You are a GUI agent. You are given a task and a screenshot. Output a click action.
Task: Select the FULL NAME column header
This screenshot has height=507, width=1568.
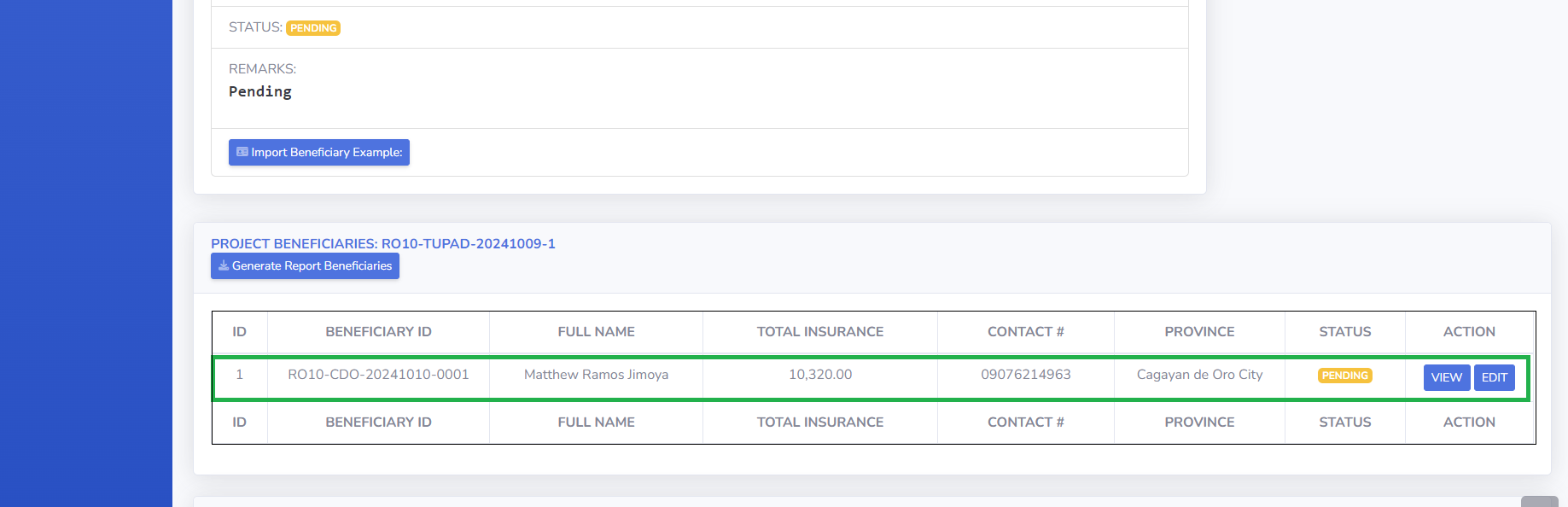tap(596, 331)
